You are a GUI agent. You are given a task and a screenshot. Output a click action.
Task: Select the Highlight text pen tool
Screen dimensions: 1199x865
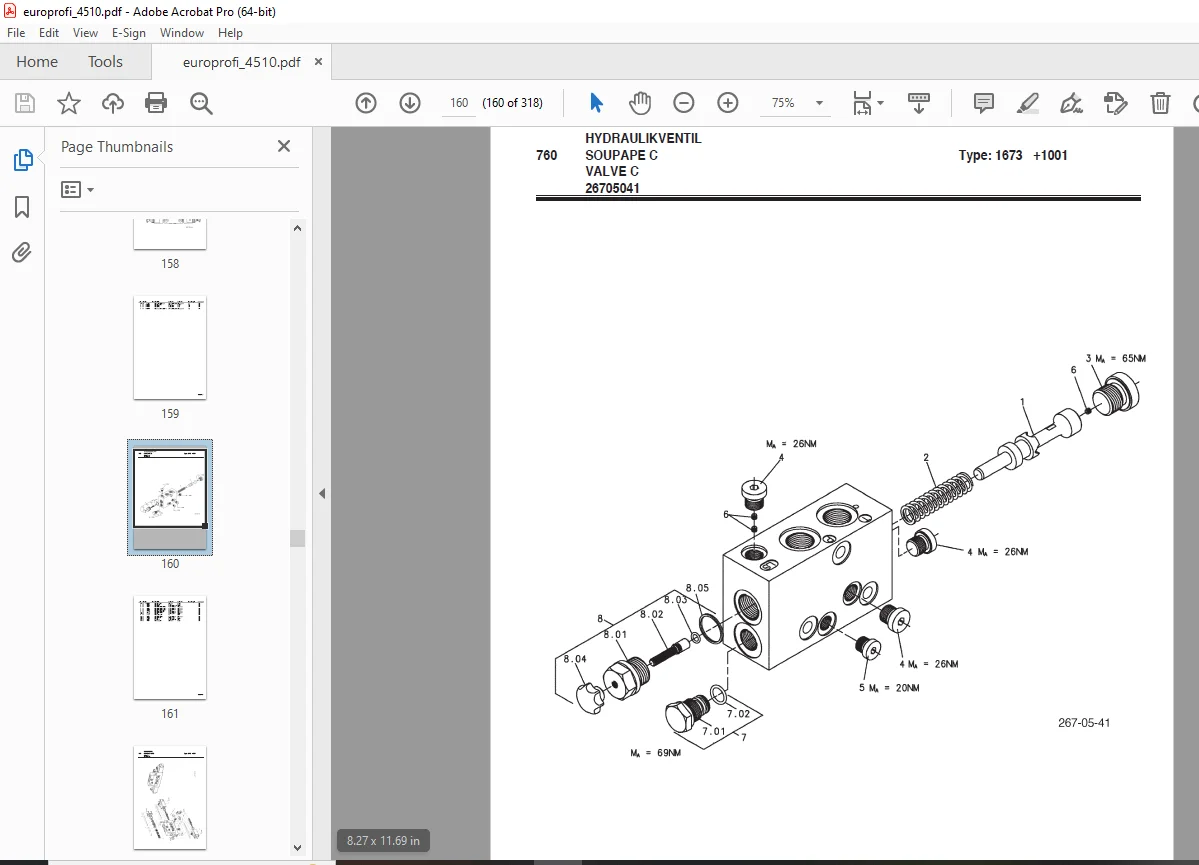1027,102
